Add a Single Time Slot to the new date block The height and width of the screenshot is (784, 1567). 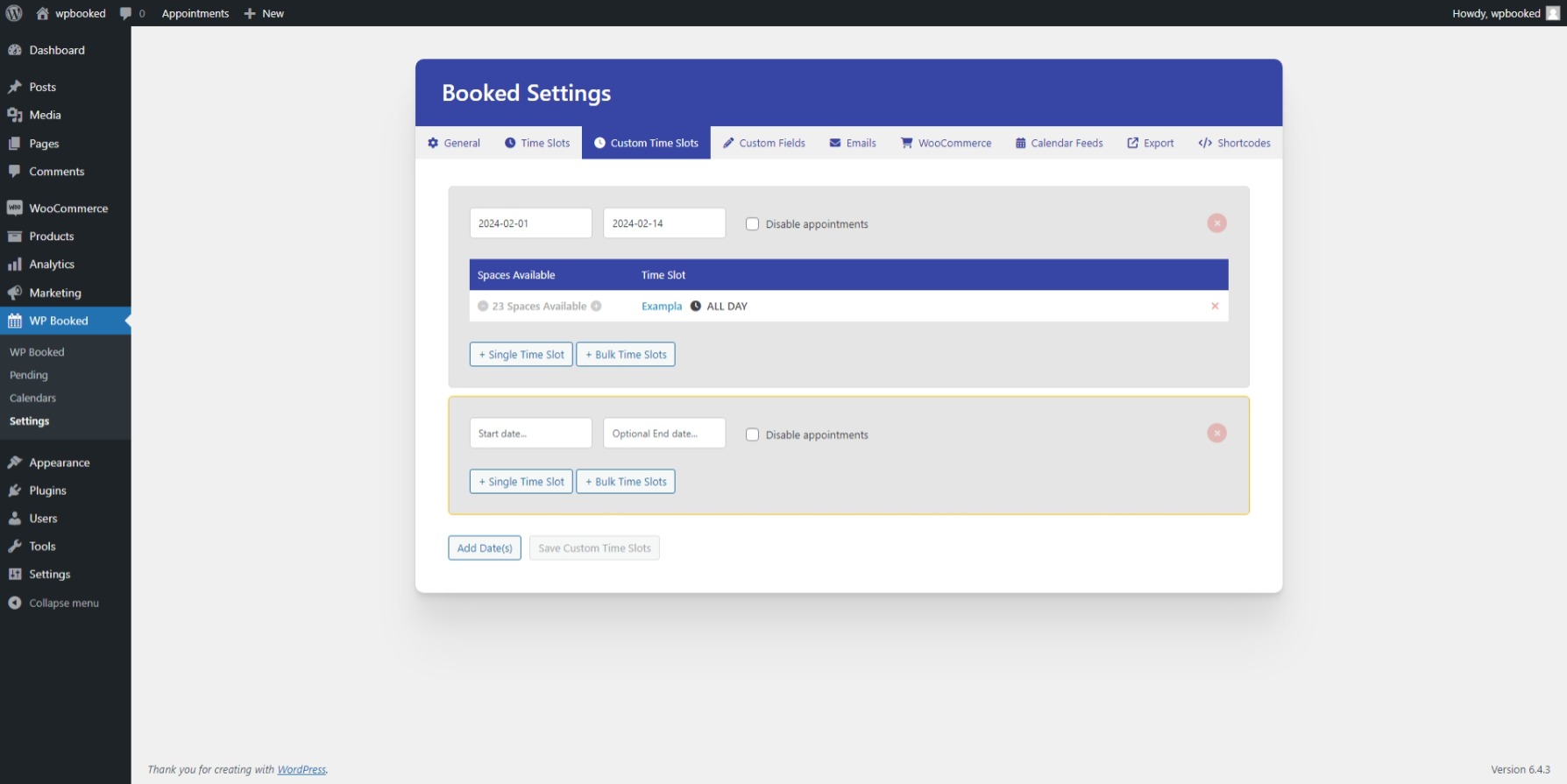521,482
